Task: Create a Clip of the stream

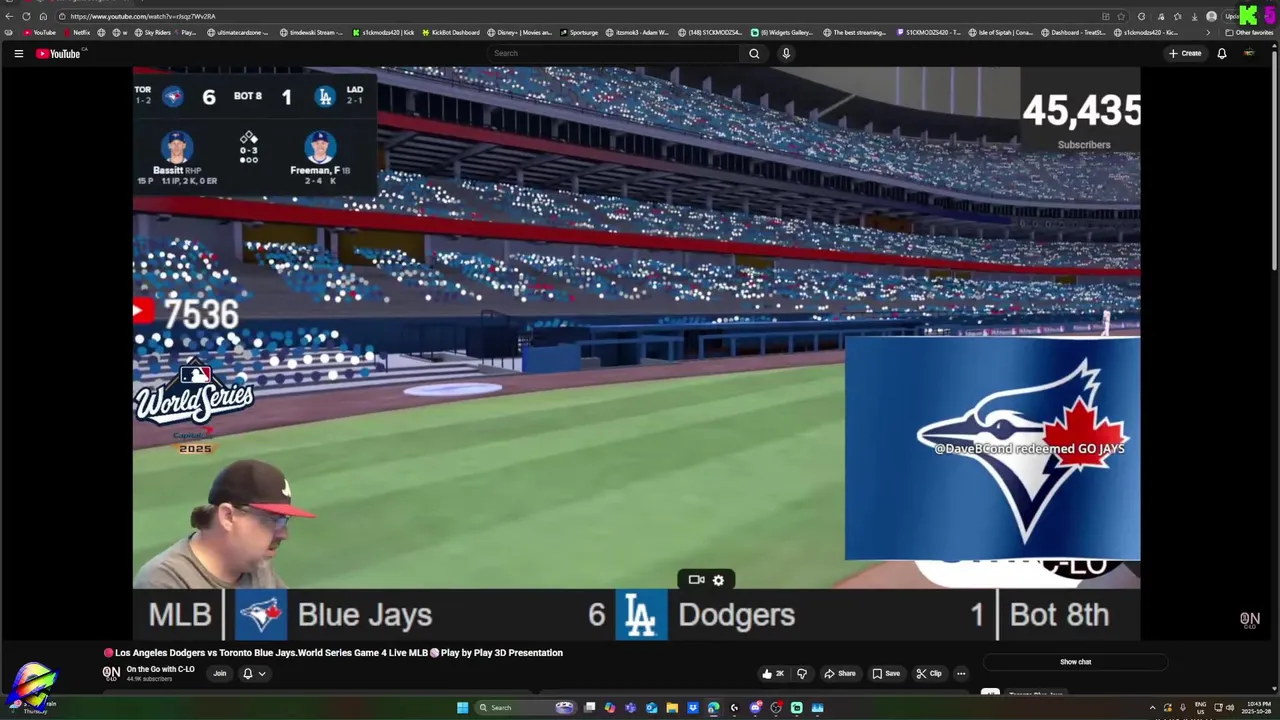Action: pyautogui.click(x=929, y=673)
